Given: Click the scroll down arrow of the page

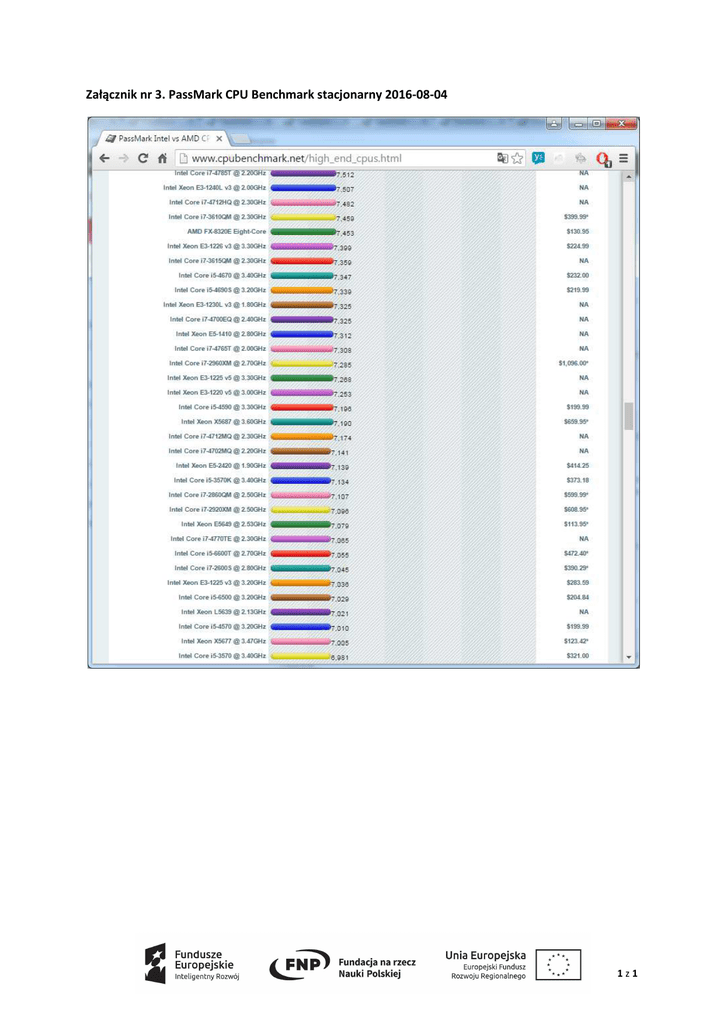Looking at the screenshot, I should (x=630, y=657).
